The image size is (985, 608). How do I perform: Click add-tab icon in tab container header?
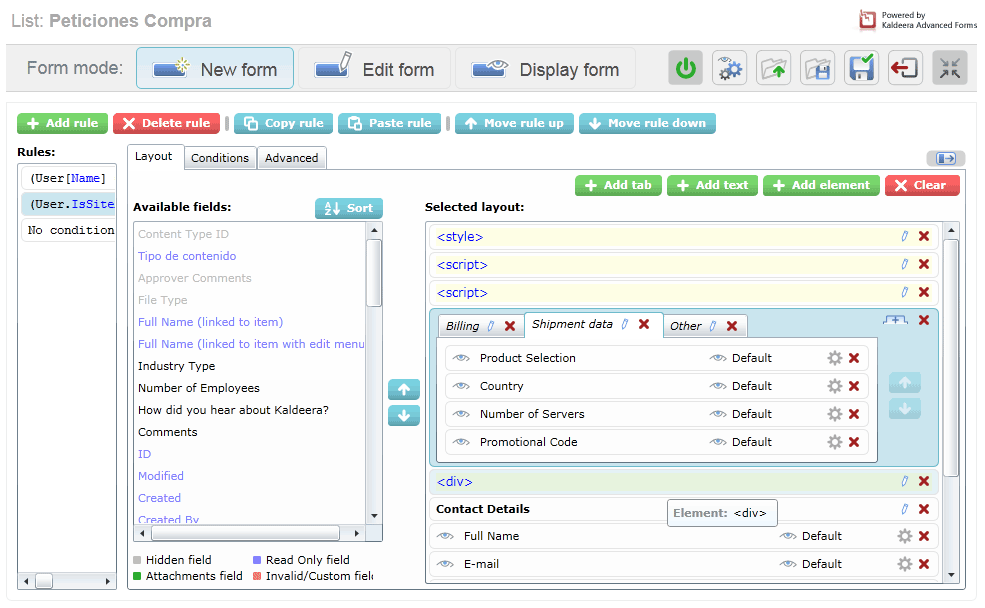pyautogui.click(x=895, y=320)
